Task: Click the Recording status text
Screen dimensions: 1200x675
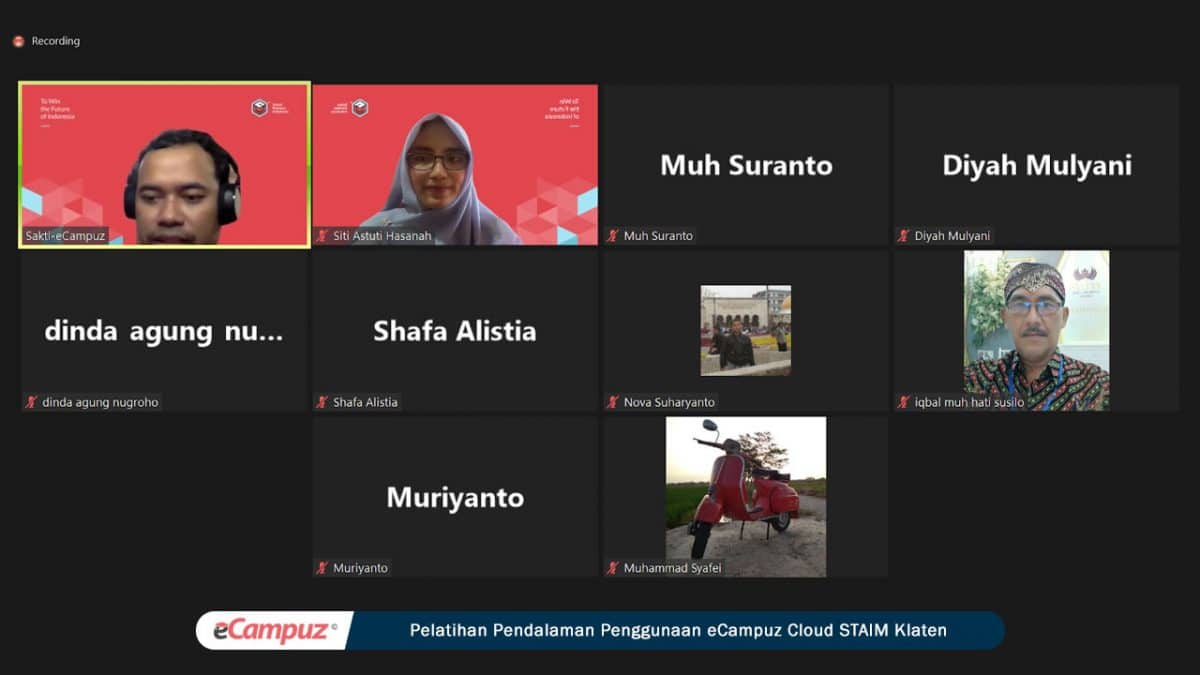Action: point(56,41)
